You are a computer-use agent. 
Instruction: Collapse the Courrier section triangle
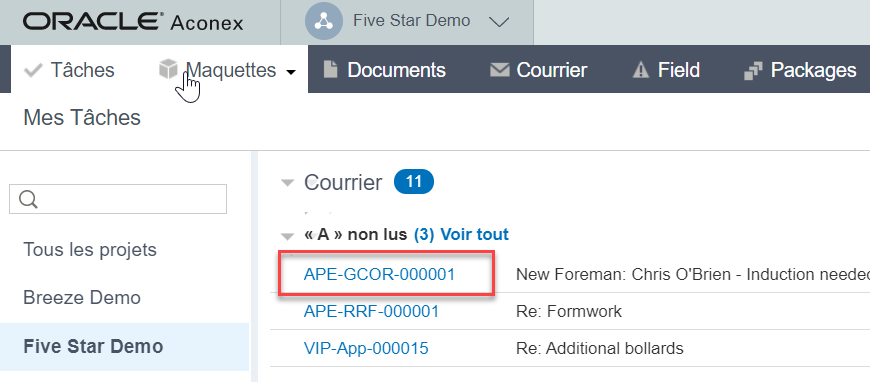(287, 183)
